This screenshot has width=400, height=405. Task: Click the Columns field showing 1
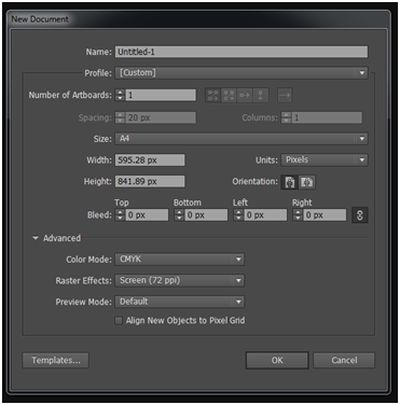pyautogui.click(x=327, y=118)
